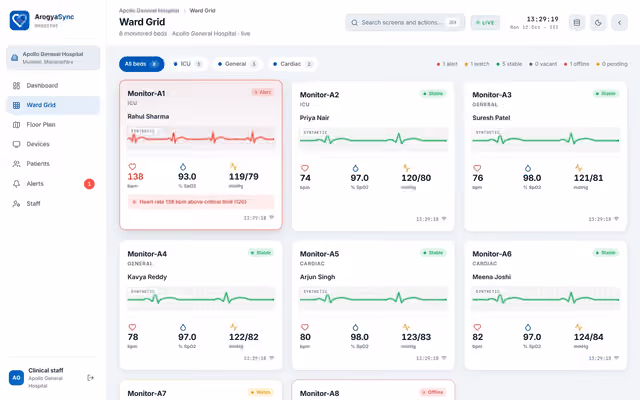Click the SpO2 droplet icon on Monitor-A2
The image size is (640, 400).
tap(356, 168)
